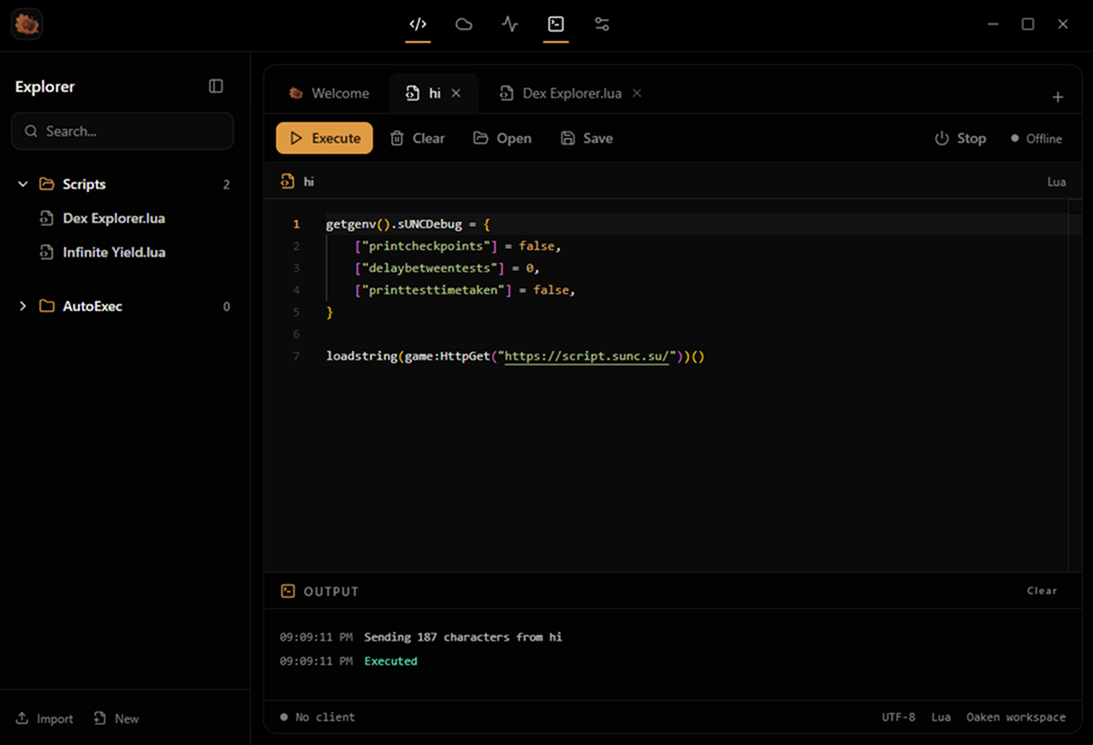Click the Executed output message
This screenshot has height=745, width=1093.
click(x=390, y=661)
